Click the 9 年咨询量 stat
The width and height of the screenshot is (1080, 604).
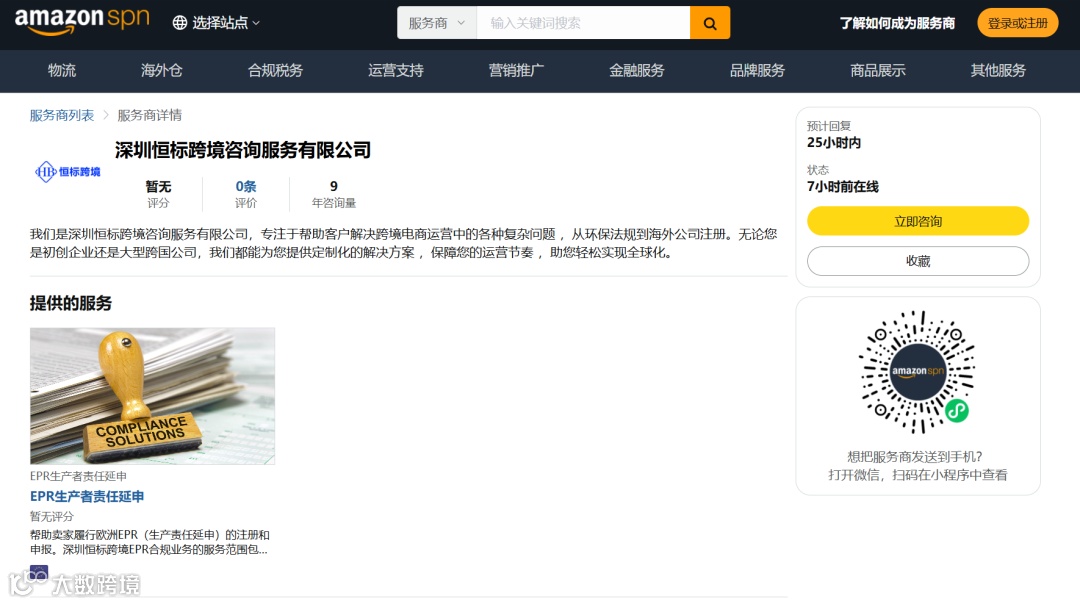click(333, 194)
